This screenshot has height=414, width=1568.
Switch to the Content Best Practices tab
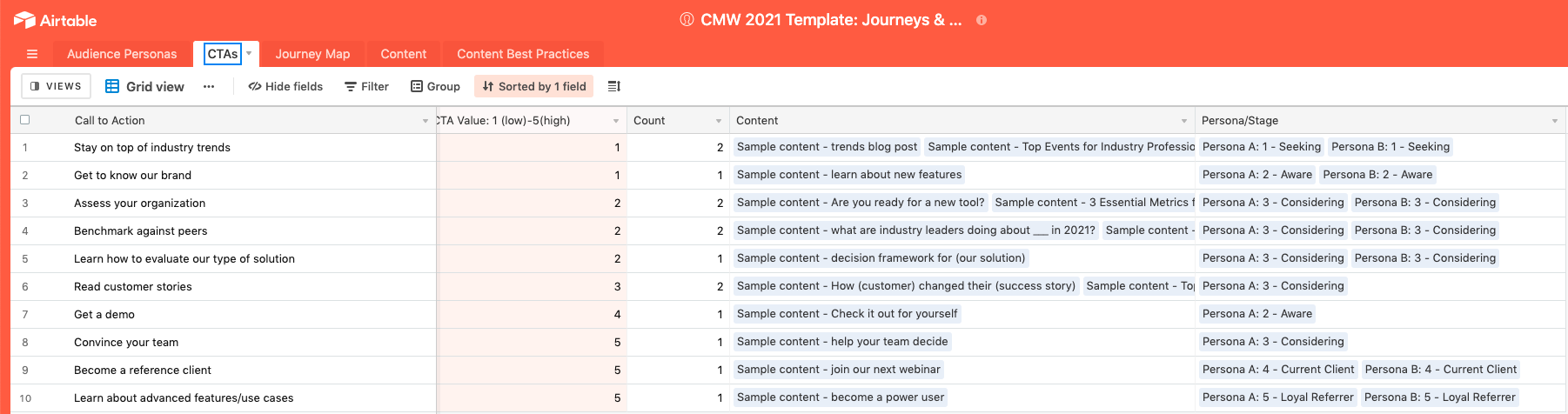click(x=523, y=54)
